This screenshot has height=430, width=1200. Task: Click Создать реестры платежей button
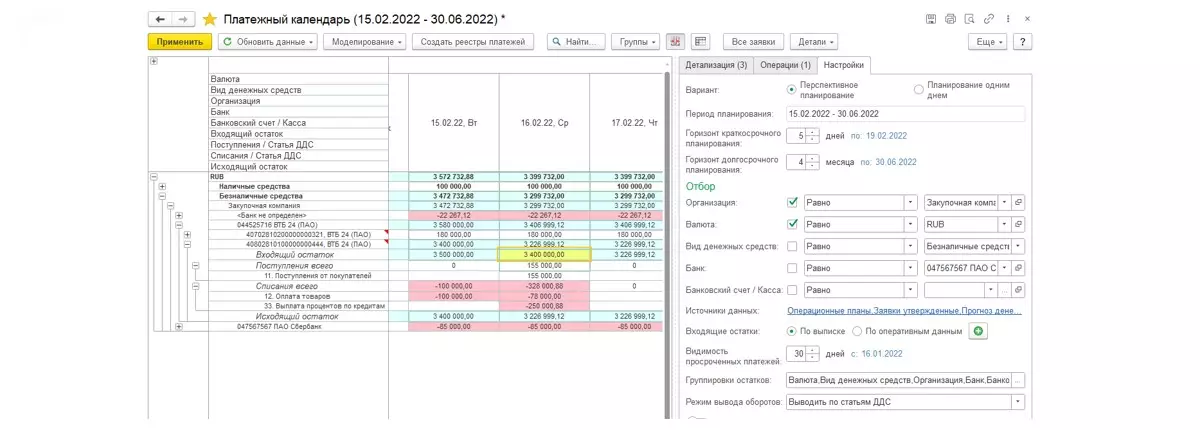[x=474, y=41]
